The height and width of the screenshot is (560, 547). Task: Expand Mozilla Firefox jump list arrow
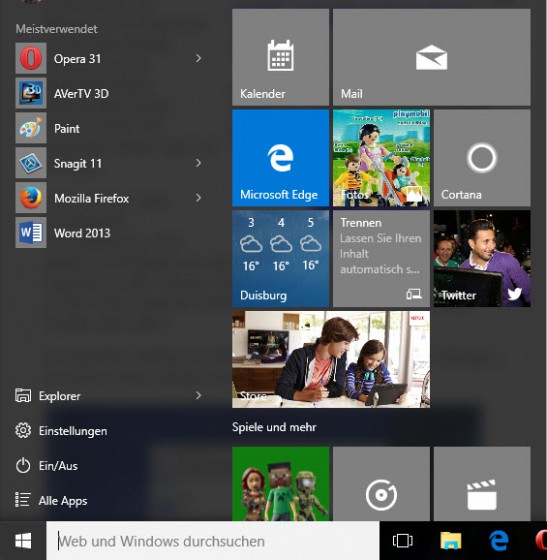199,198
